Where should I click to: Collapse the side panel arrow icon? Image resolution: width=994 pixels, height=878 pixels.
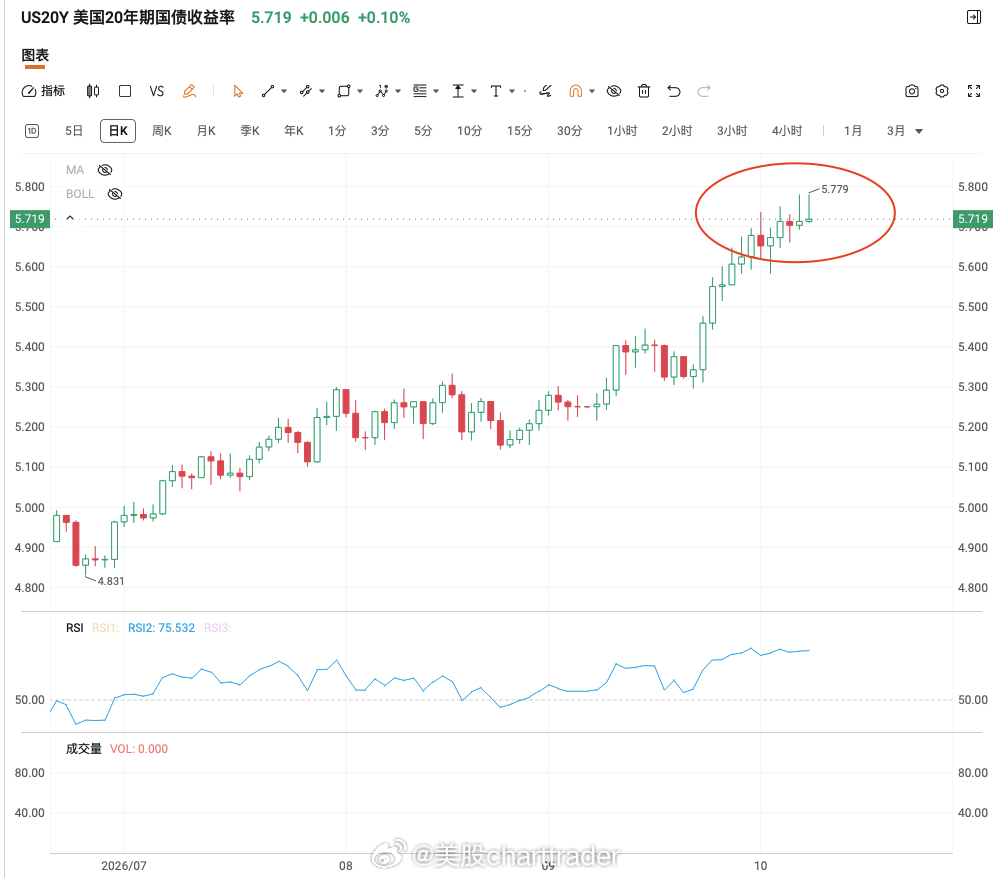pyautogui.click(x=974, y=17)
